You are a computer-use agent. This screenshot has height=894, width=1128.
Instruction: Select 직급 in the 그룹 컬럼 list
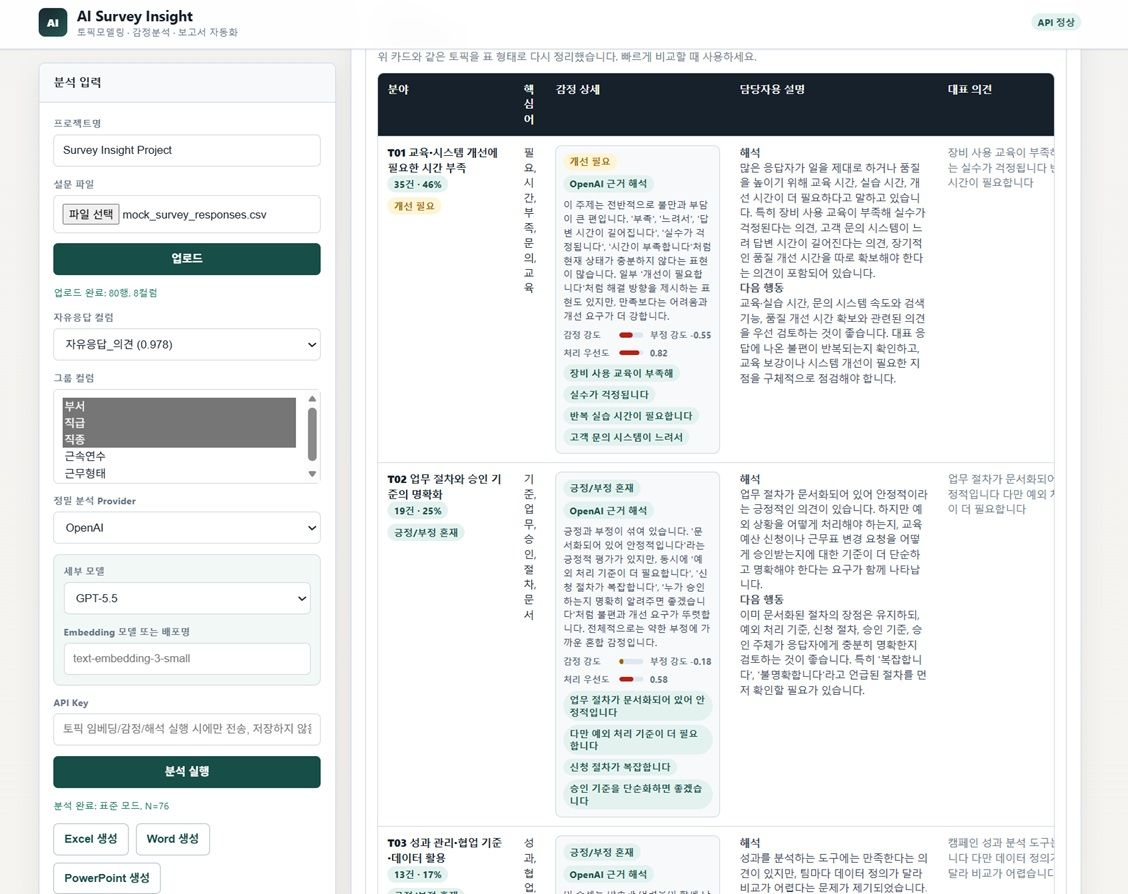click(x=179, y=422)
